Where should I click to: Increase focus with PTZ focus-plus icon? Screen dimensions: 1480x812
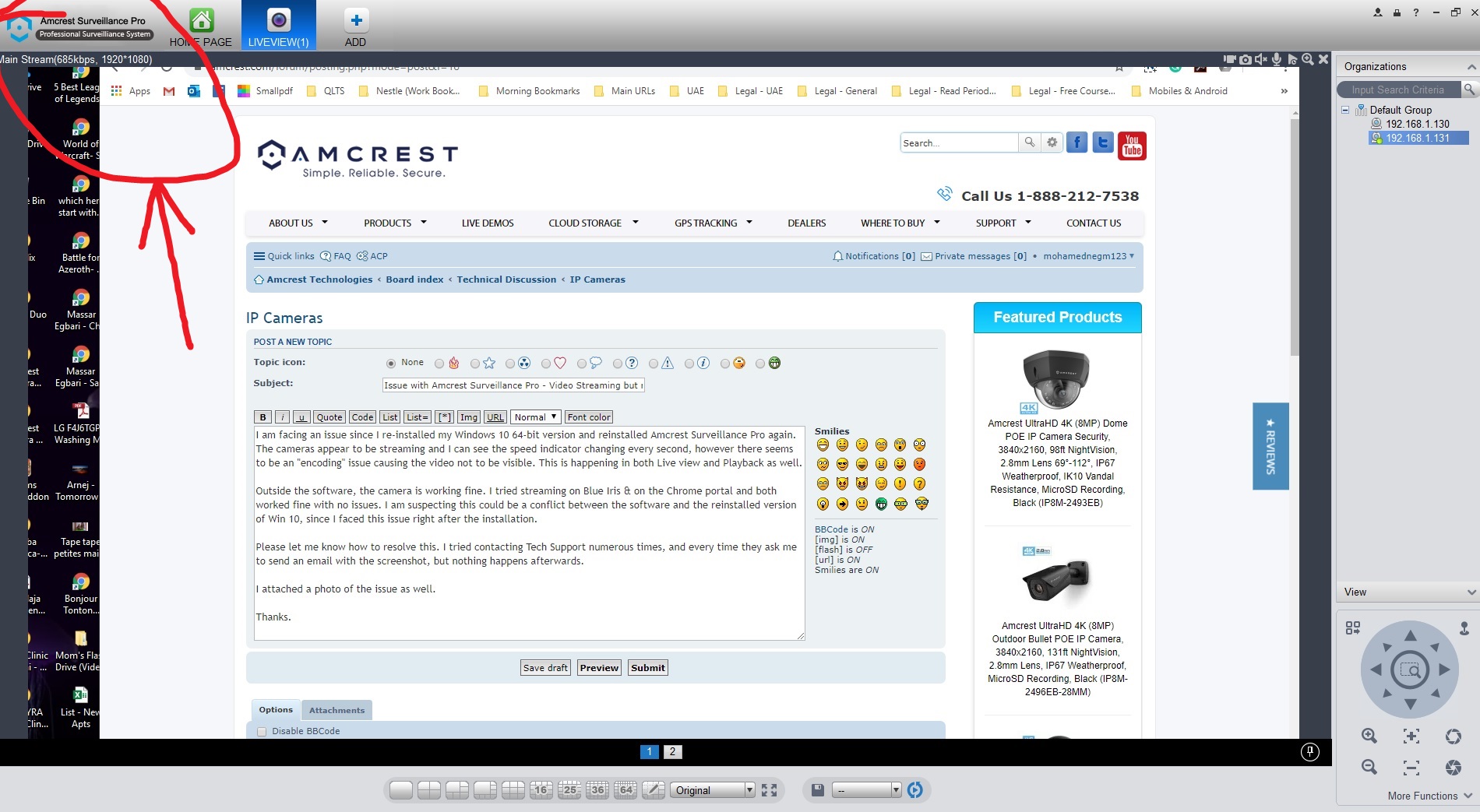coord(1411,736)
